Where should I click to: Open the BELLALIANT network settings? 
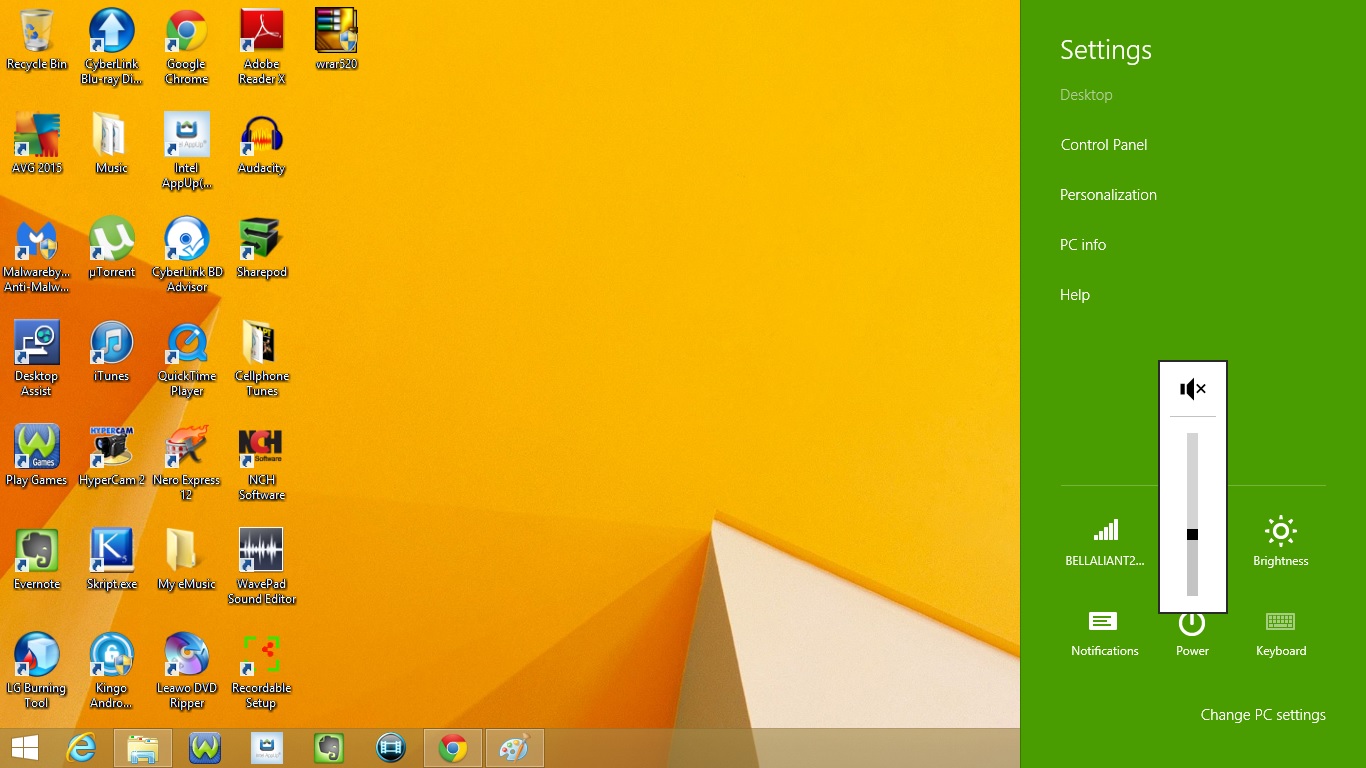pos(1105,543)
